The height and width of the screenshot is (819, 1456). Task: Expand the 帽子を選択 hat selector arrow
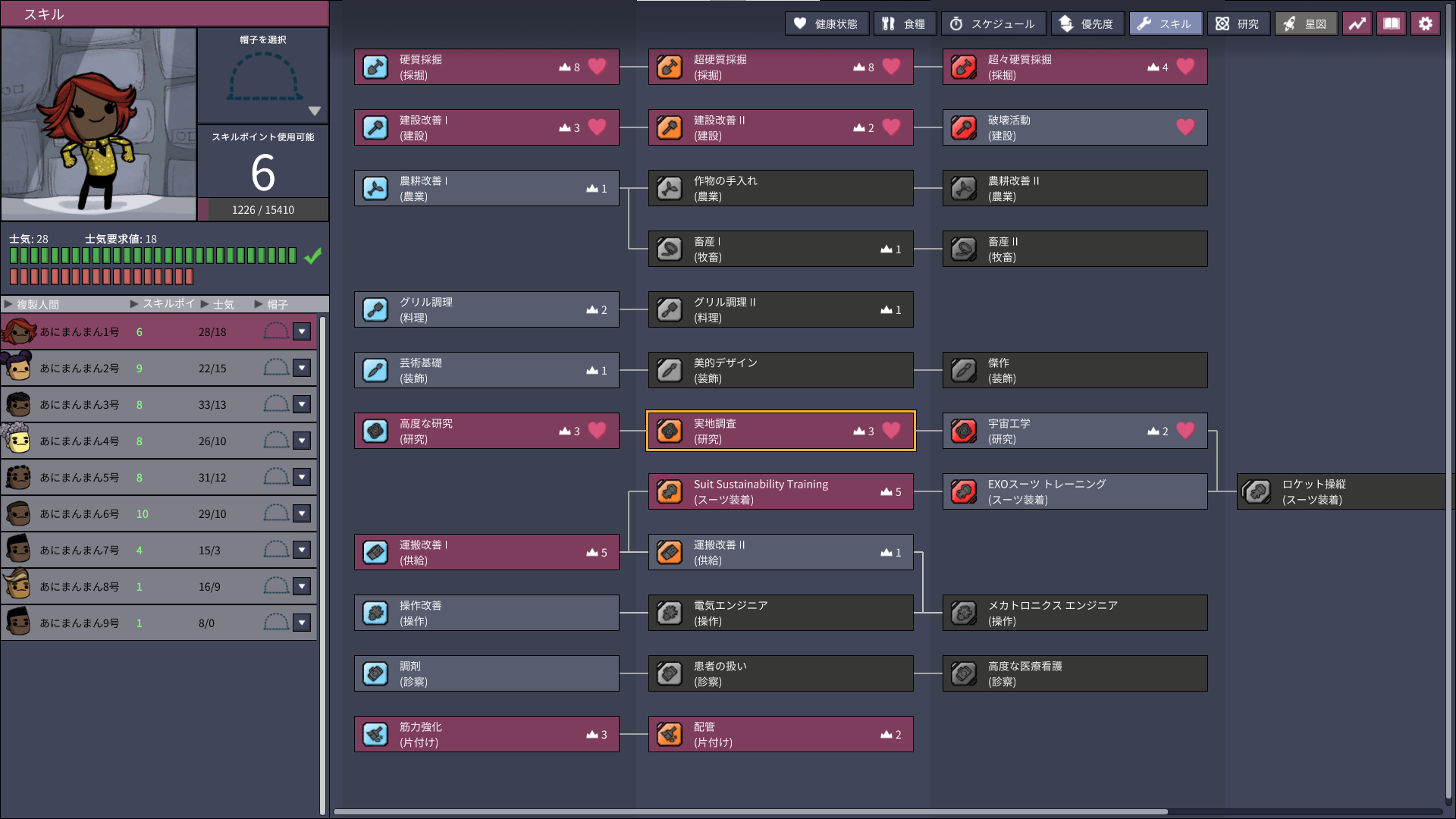315,111
